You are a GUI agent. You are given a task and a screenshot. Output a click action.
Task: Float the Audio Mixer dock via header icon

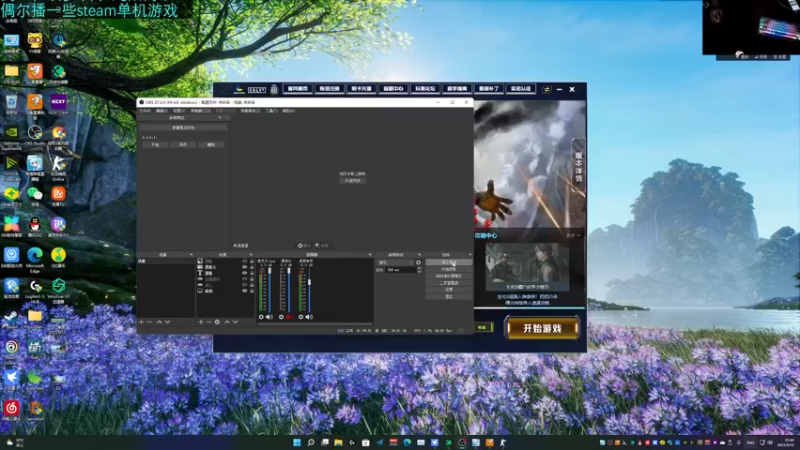click(370, 255)
